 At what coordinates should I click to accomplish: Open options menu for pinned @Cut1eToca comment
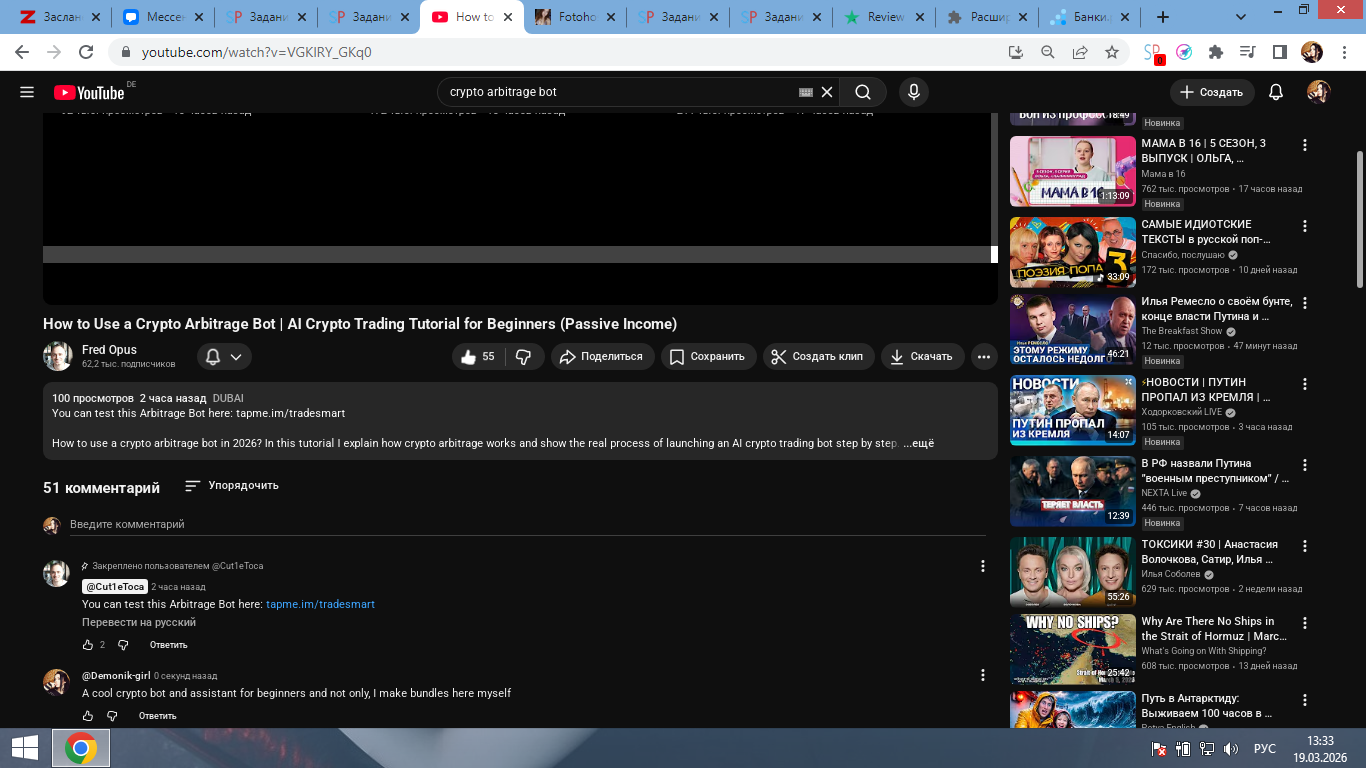pyautogui.click(x=983, y=566)
